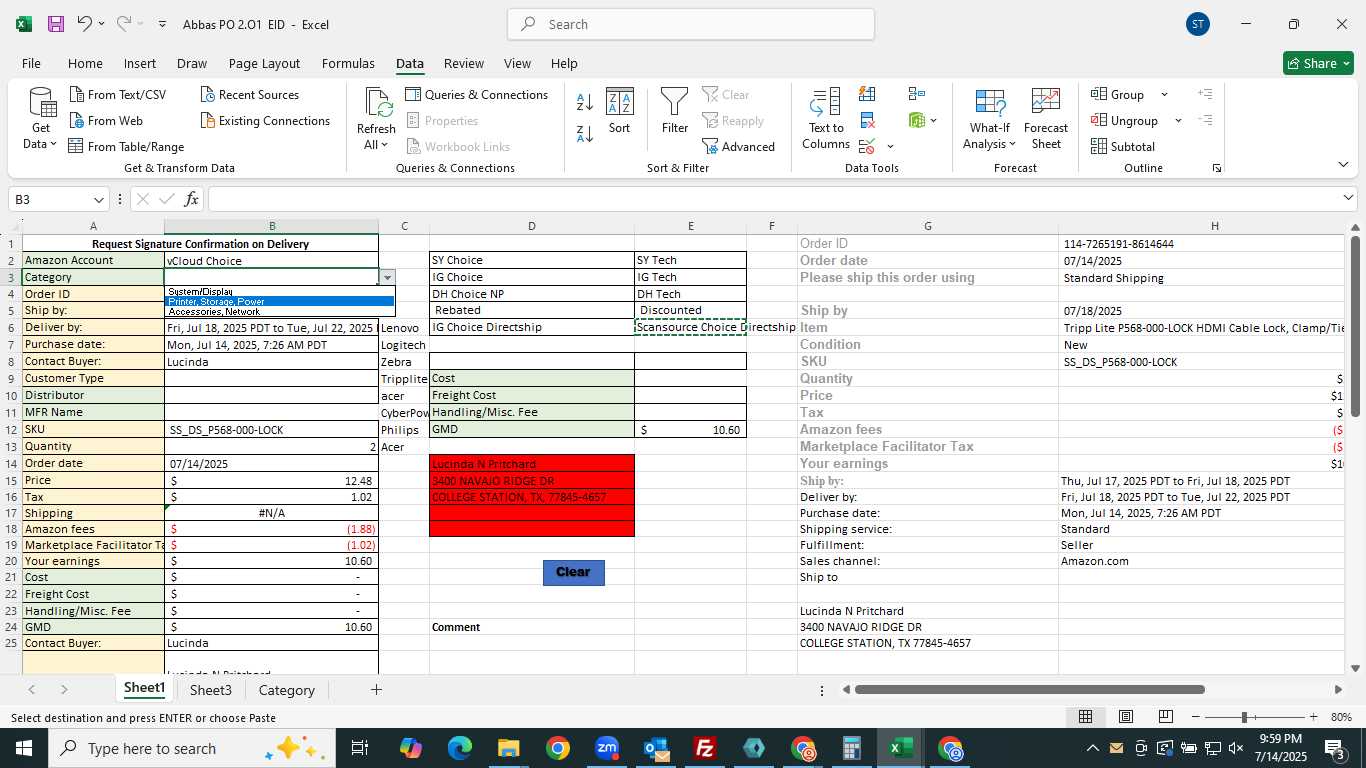Switch to Page Break Preview
The image size is (1366, 768).
[1165, 717]
